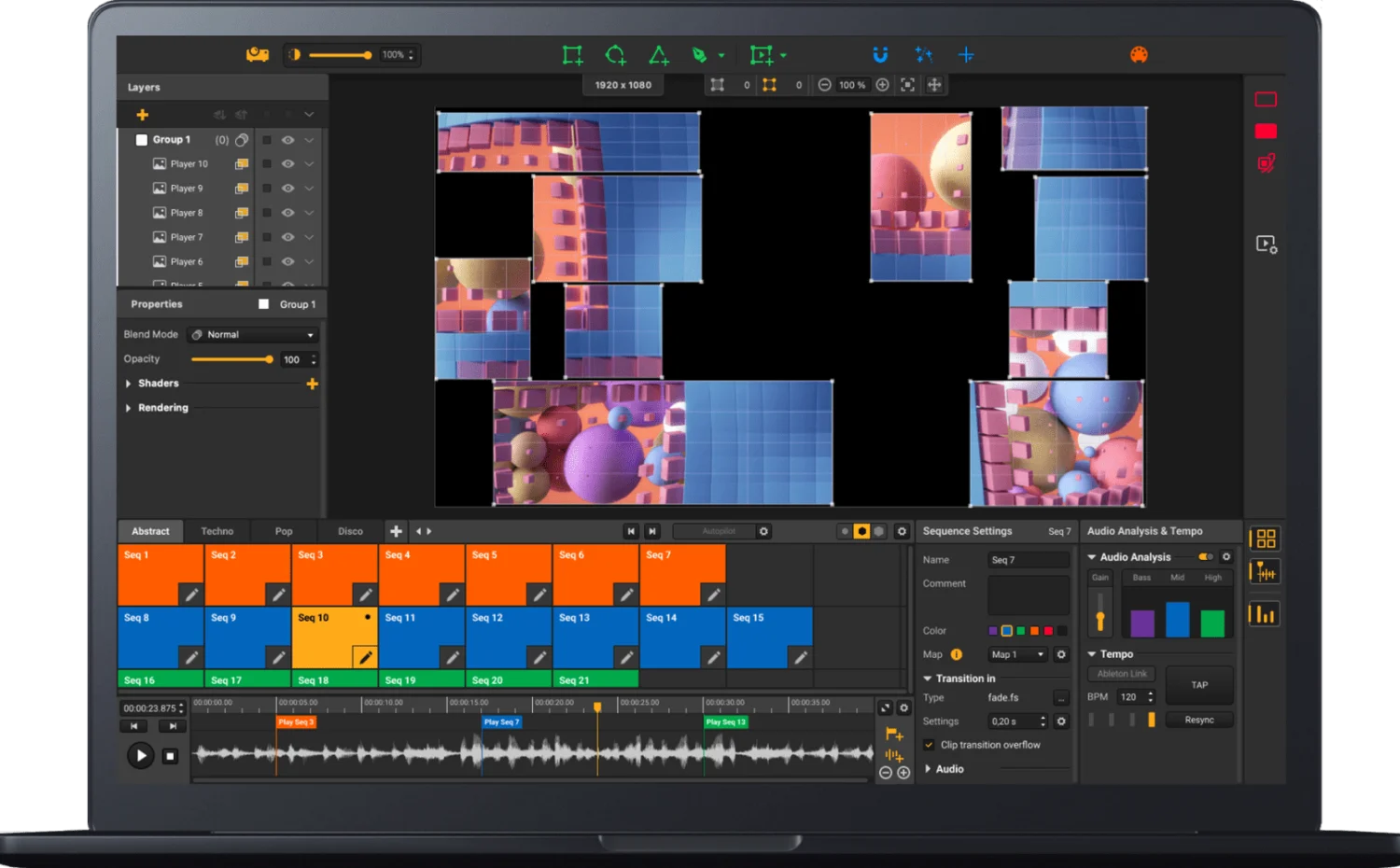1400x868 pixels.
Task: Hide Player 10 with its visibility eye
Action: pos(287,163)
